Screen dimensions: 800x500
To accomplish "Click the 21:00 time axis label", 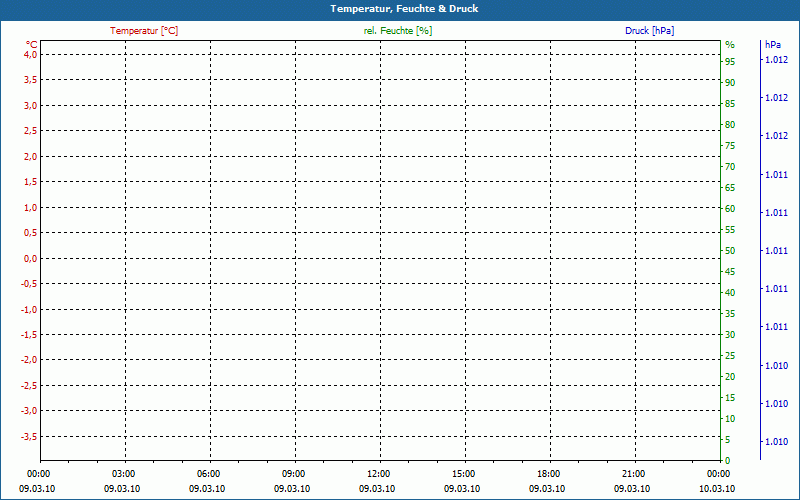I will click(x=633, y=474).
